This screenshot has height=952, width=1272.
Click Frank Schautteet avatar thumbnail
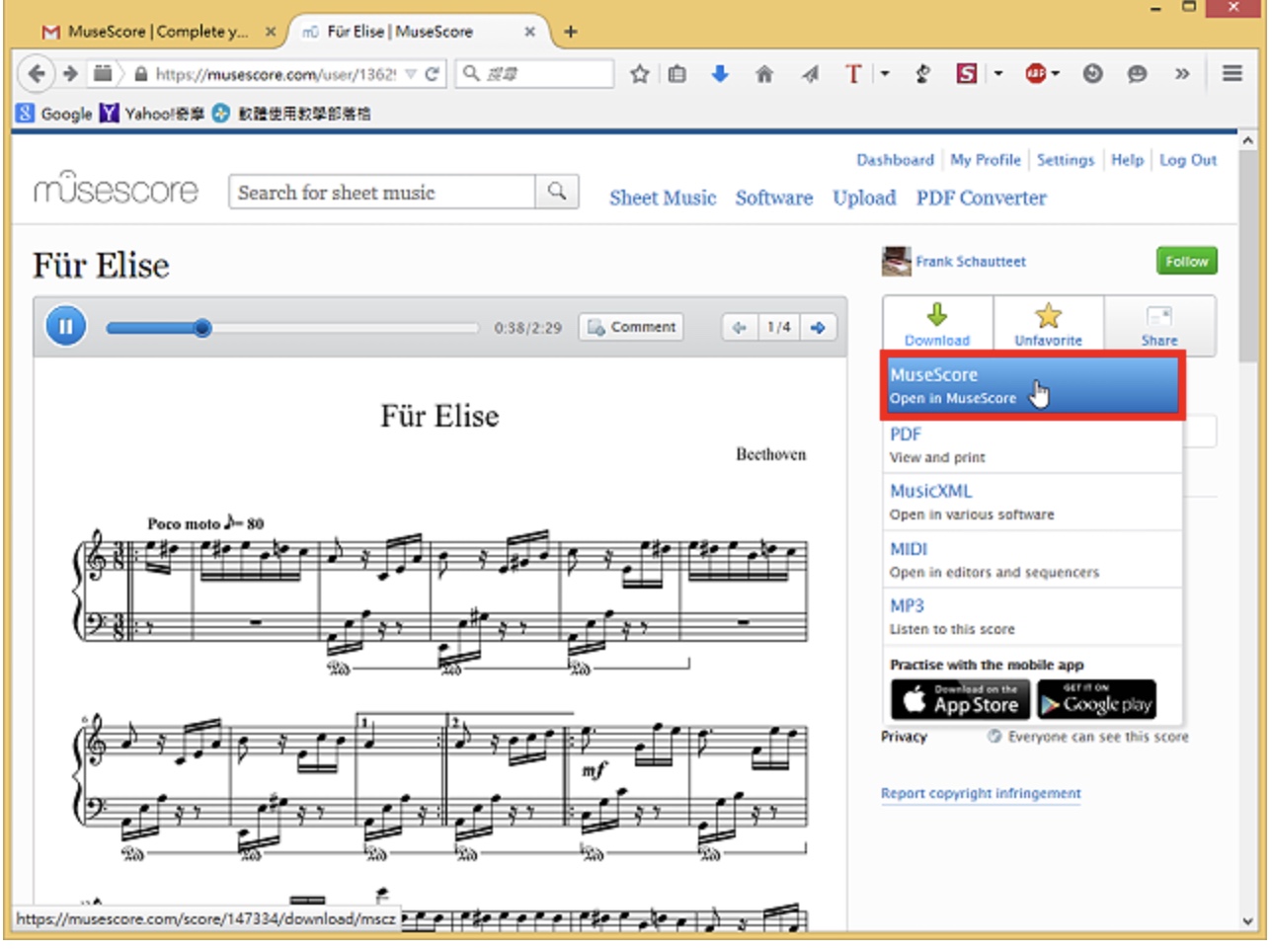pos(896,262)
